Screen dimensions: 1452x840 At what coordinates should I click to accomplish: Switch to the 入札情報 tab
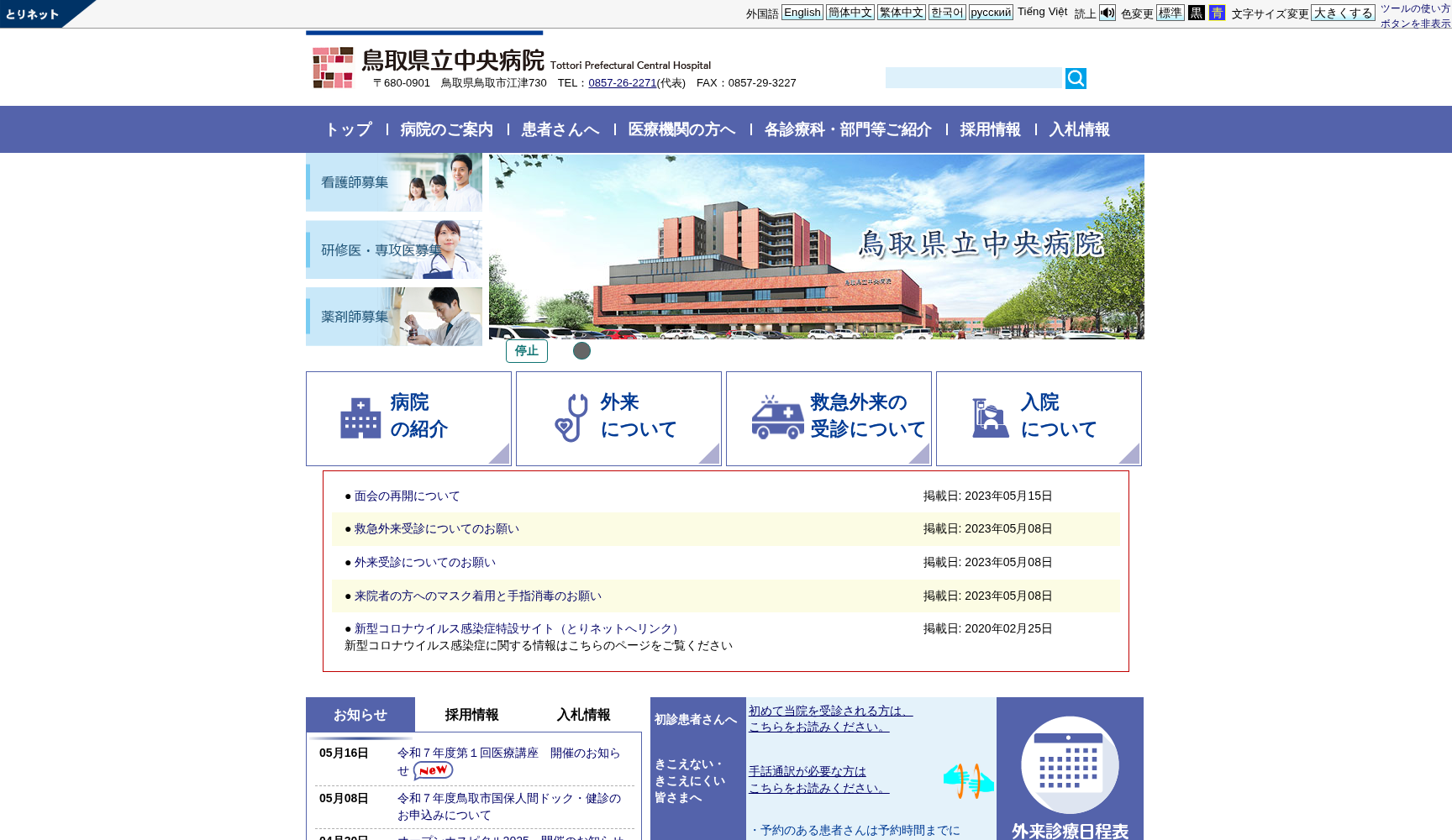pyautogui.click(x=585, y=714)
